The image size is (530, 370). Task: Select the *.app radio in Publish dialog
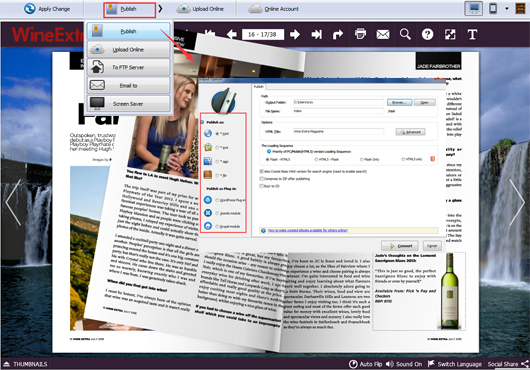point(217,162)
